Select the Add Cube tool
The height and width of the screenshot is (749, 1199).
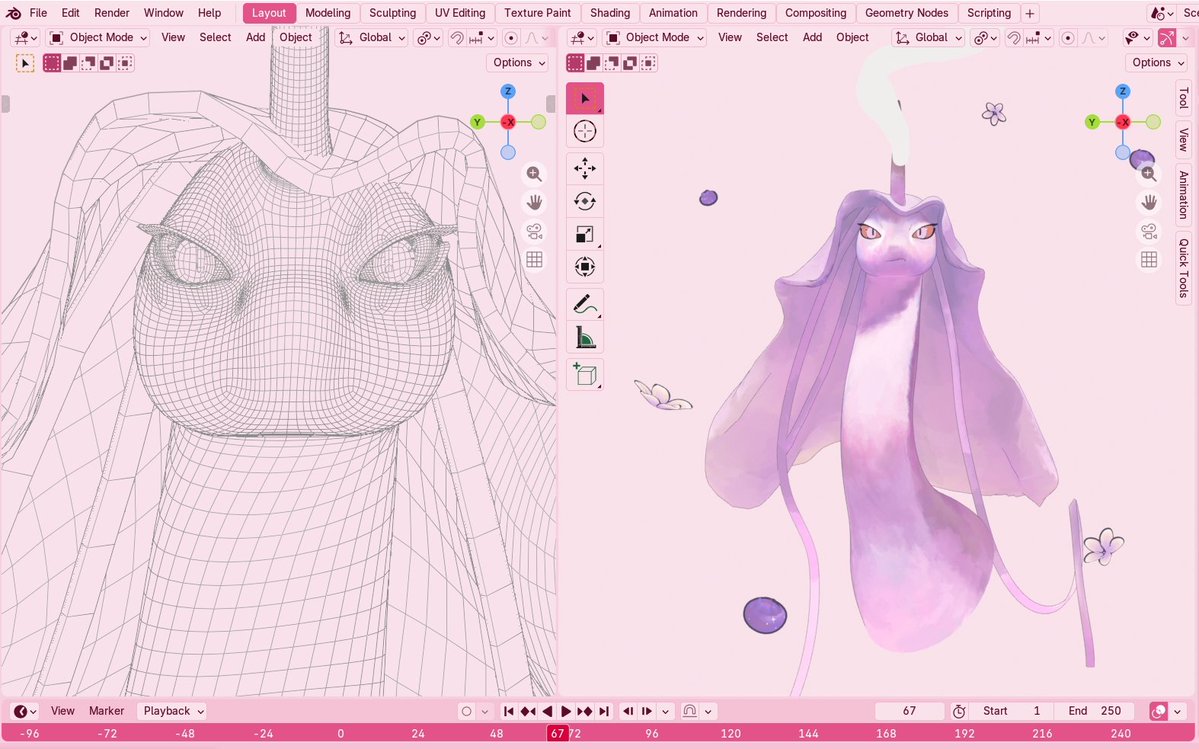584,374
